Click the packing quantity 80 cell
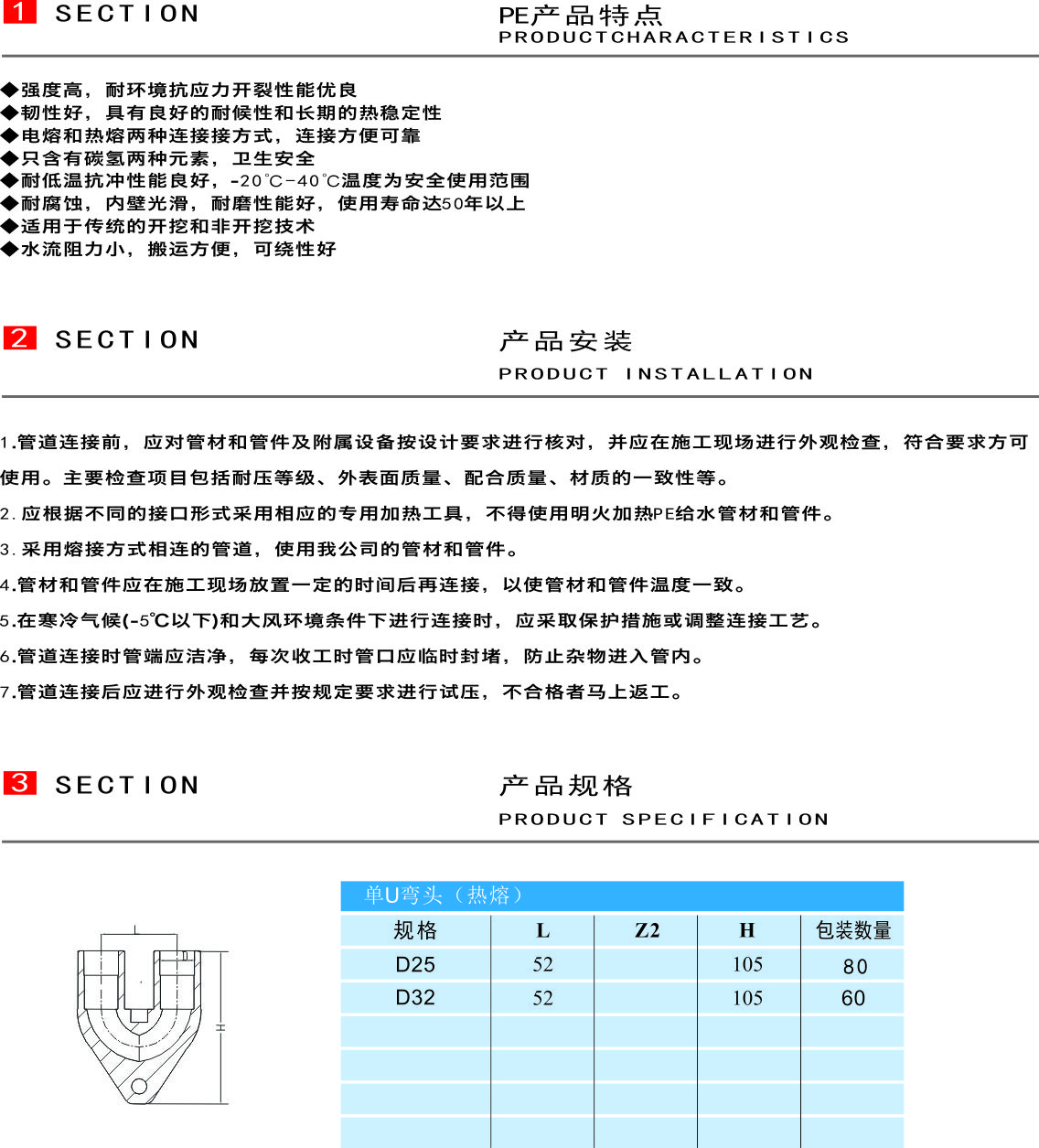The height and width of the screenshot is (1148, 1039). coord(854,966)
